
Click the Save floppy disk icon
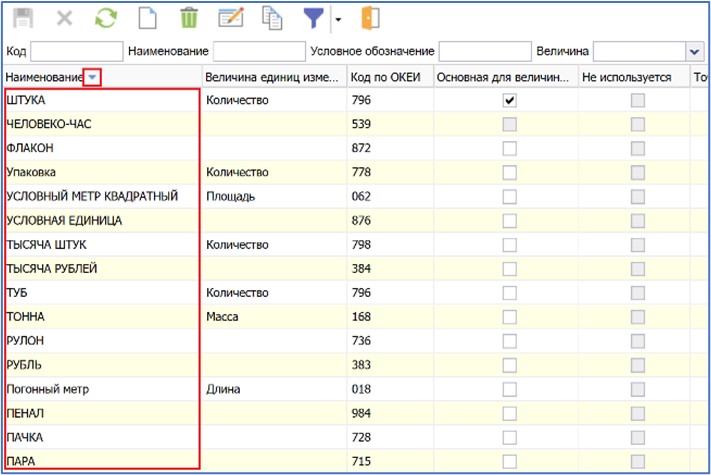23,19
